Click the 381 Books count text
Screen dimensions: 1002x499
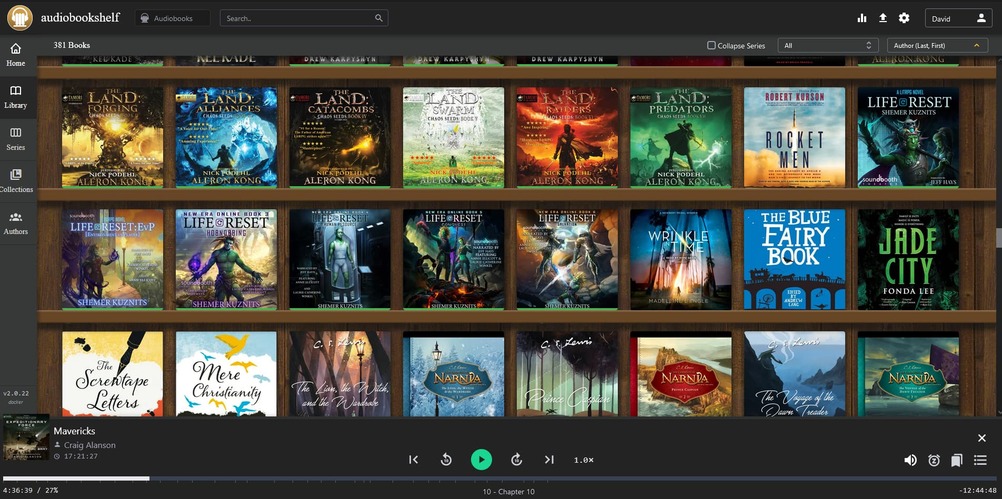[x=72, y=45]
